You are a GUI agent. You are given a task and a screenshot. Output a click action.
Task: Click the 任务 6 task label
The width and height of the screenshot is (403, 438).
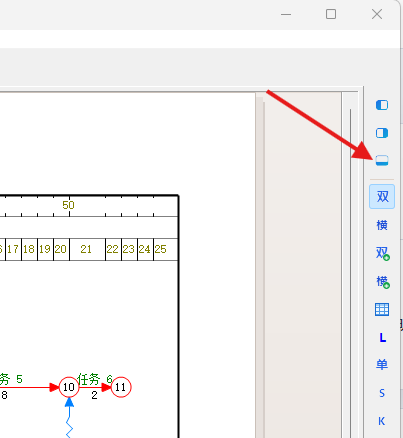click(x=95, y=379)
